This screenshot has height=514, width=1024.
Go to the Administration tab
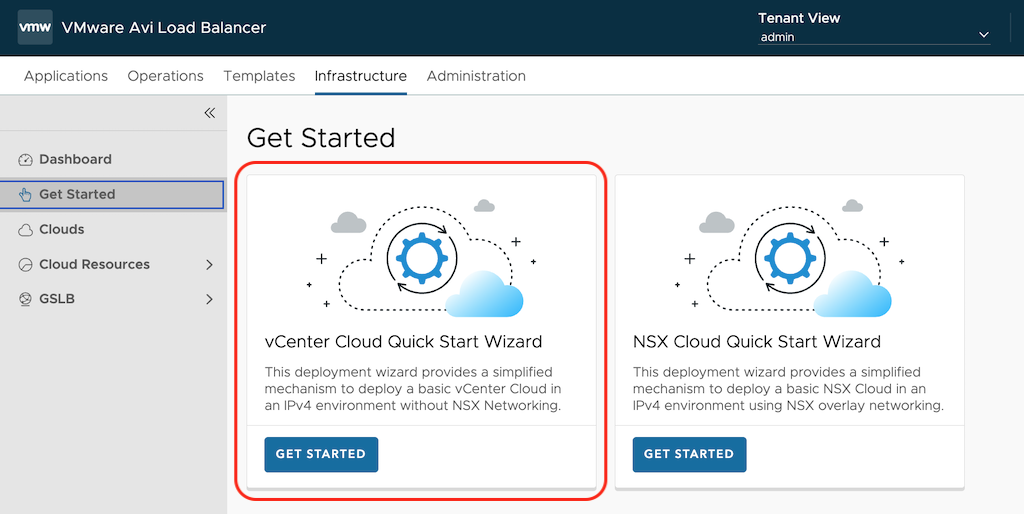pyautogui.click(x=476, y=76)
